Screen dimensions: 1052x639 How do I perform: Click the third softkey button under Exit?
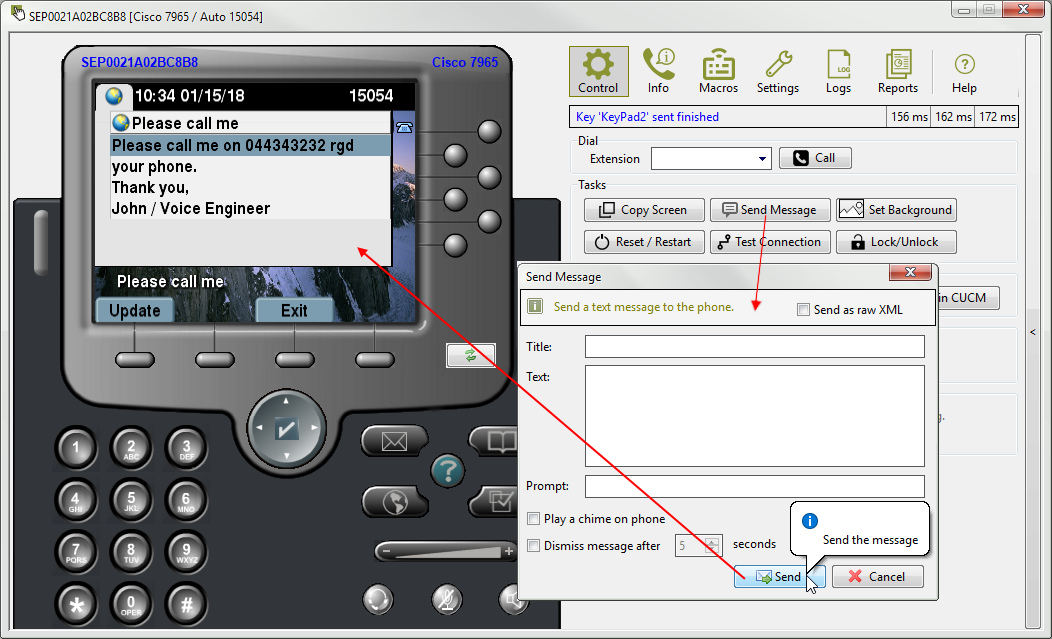295,360
